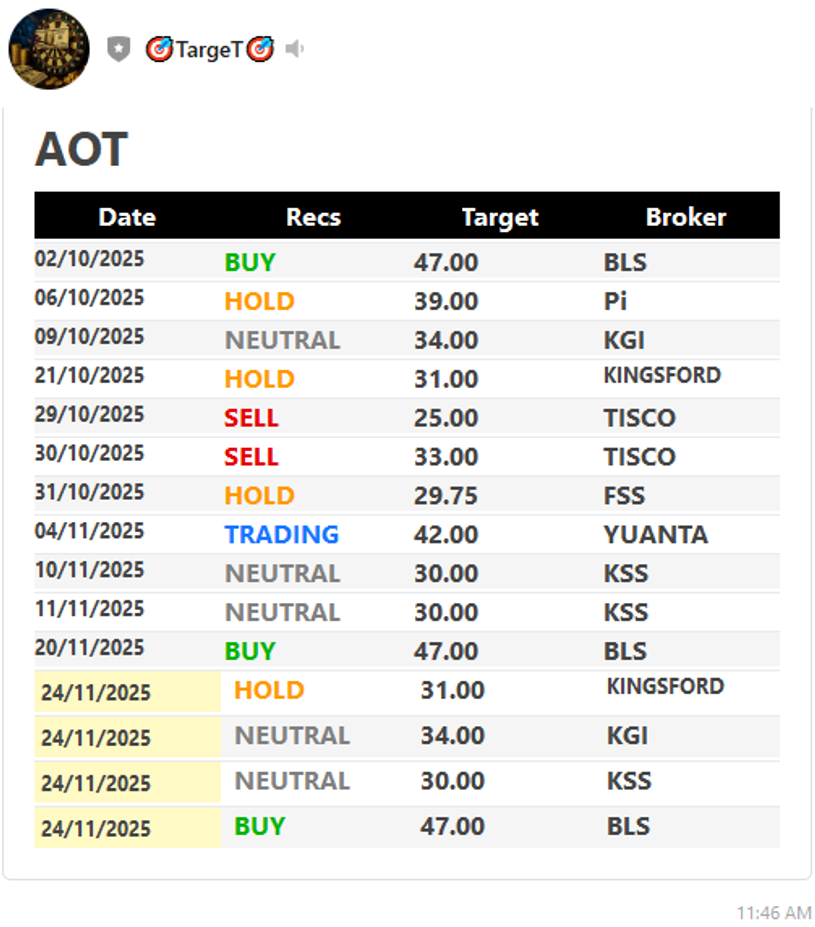The width and height of the screenshot is (815, 927).
Task: Click the muted speaker icon
Action: pos(294,49)
